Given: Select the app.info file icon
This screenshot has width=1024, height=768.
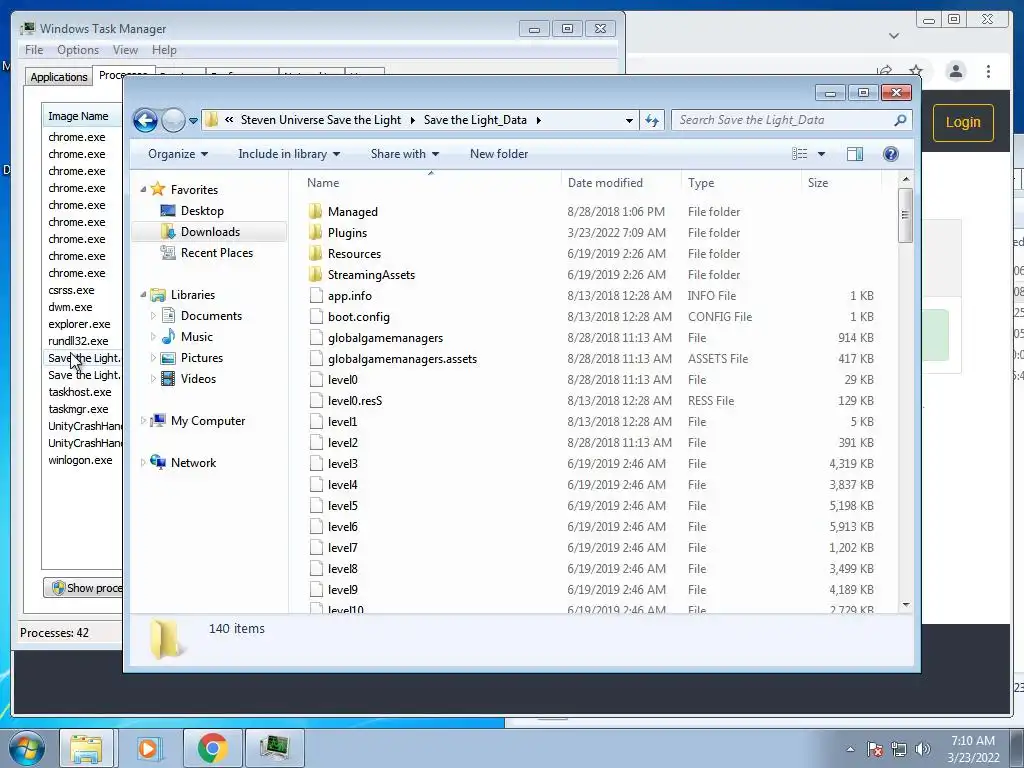Looking at the screenshot, I should point(316,295).
